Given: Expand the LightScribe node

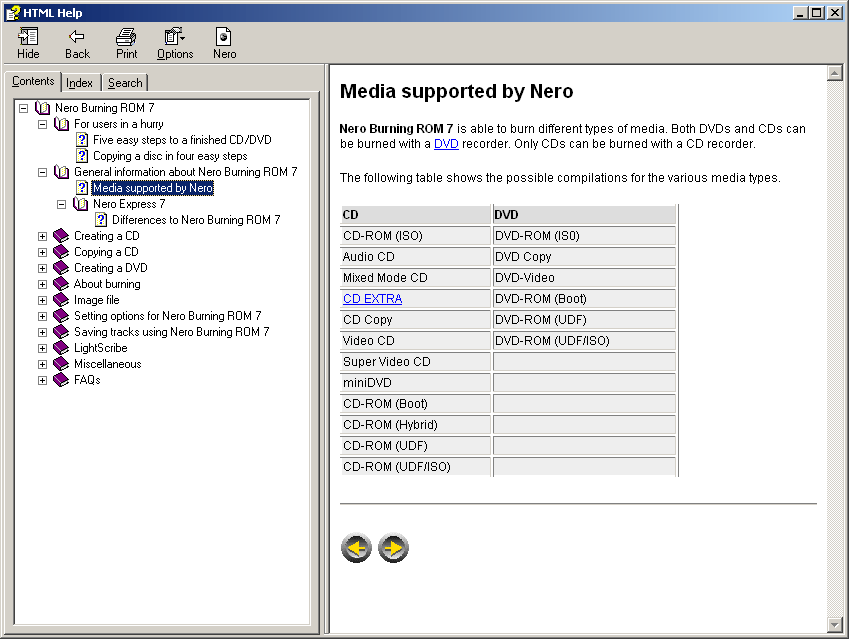Looking at the screenshot, I should 42,348.
